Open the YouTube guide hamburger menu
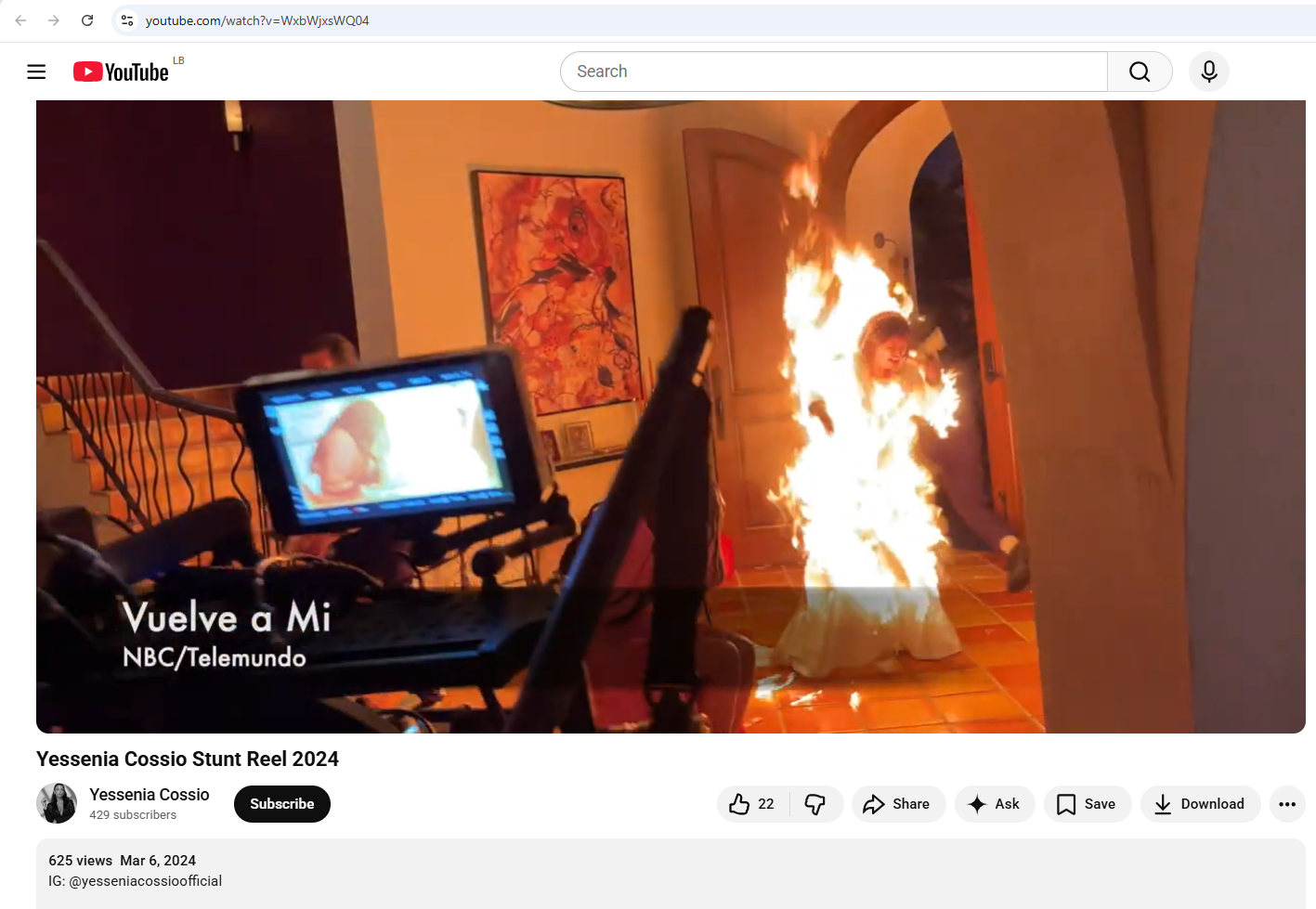 coord(36,71)
